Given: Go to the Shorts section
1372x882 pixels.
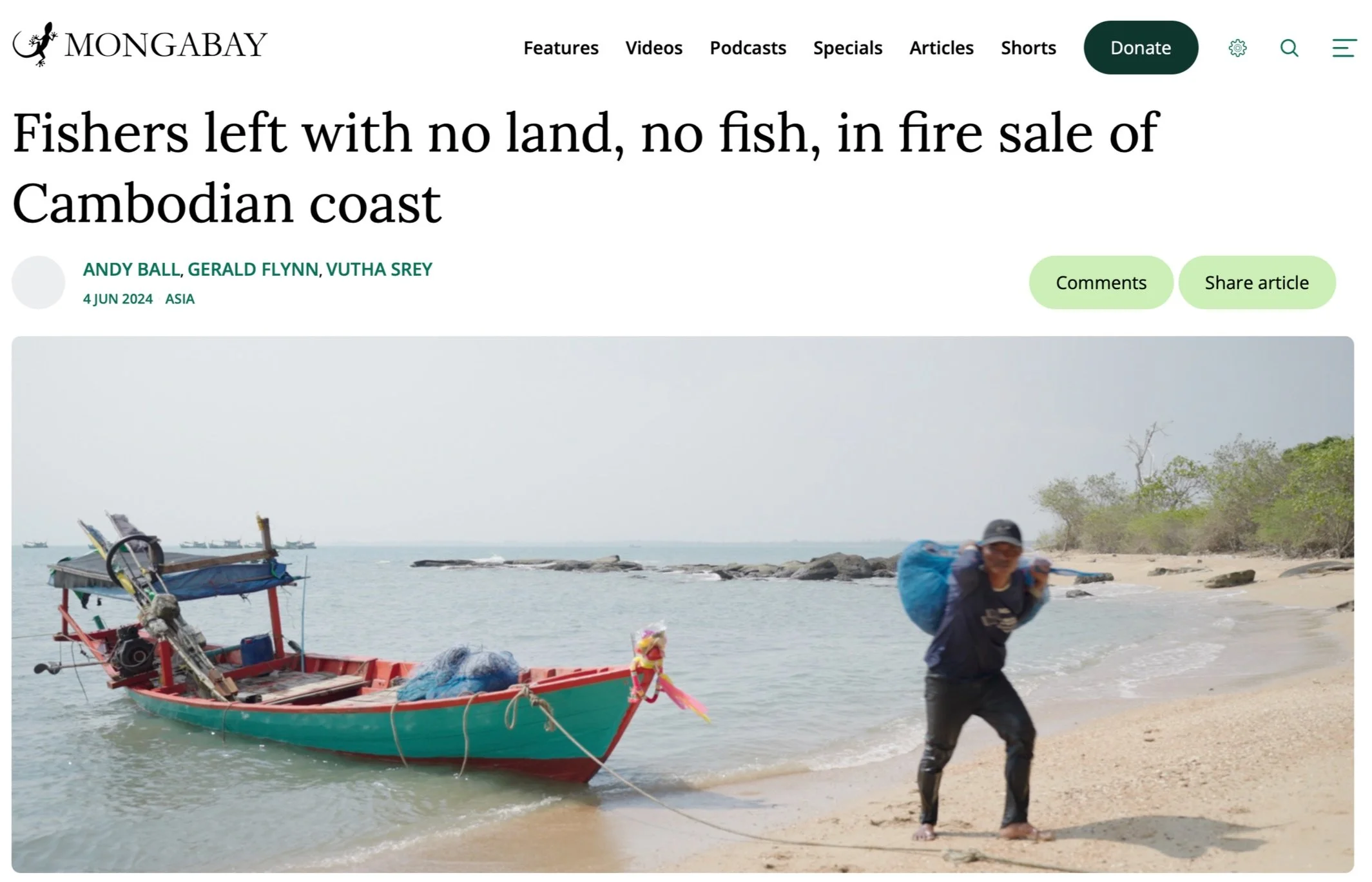Looking at the screenshot, I should click(x=1028, y=48).
